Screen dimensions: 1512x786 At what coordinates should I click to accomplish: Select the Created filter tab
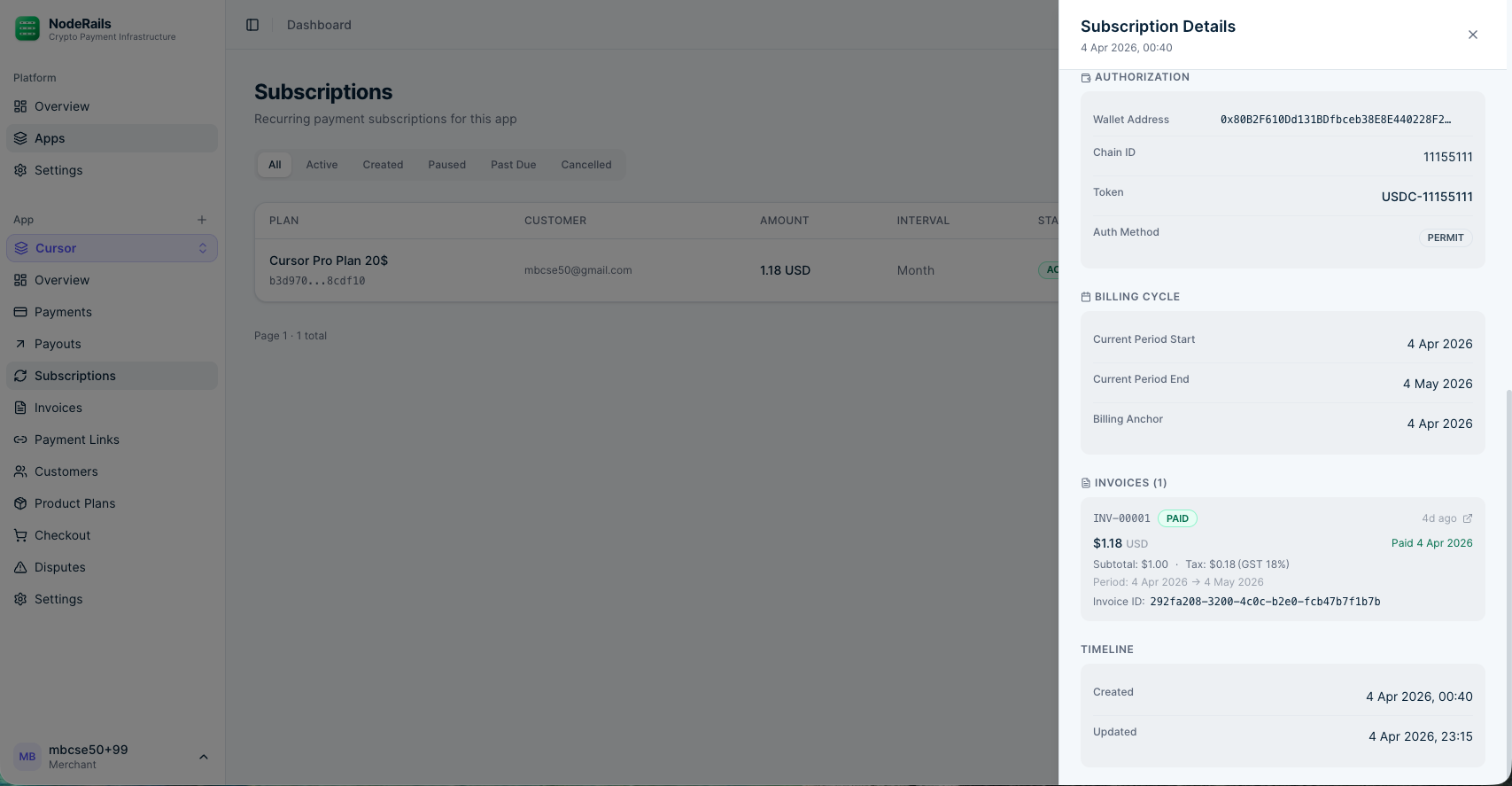tap(383, 165)
